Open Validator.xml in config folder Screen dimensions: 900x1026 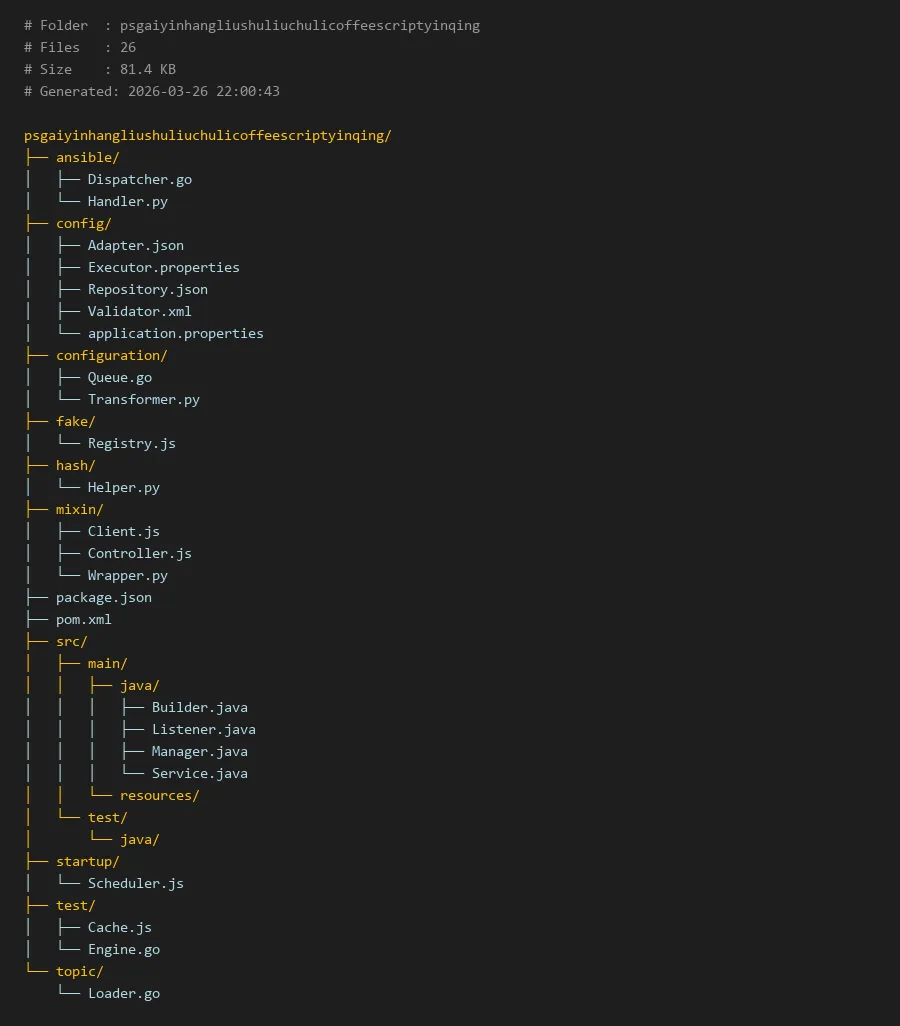[139, 311]
